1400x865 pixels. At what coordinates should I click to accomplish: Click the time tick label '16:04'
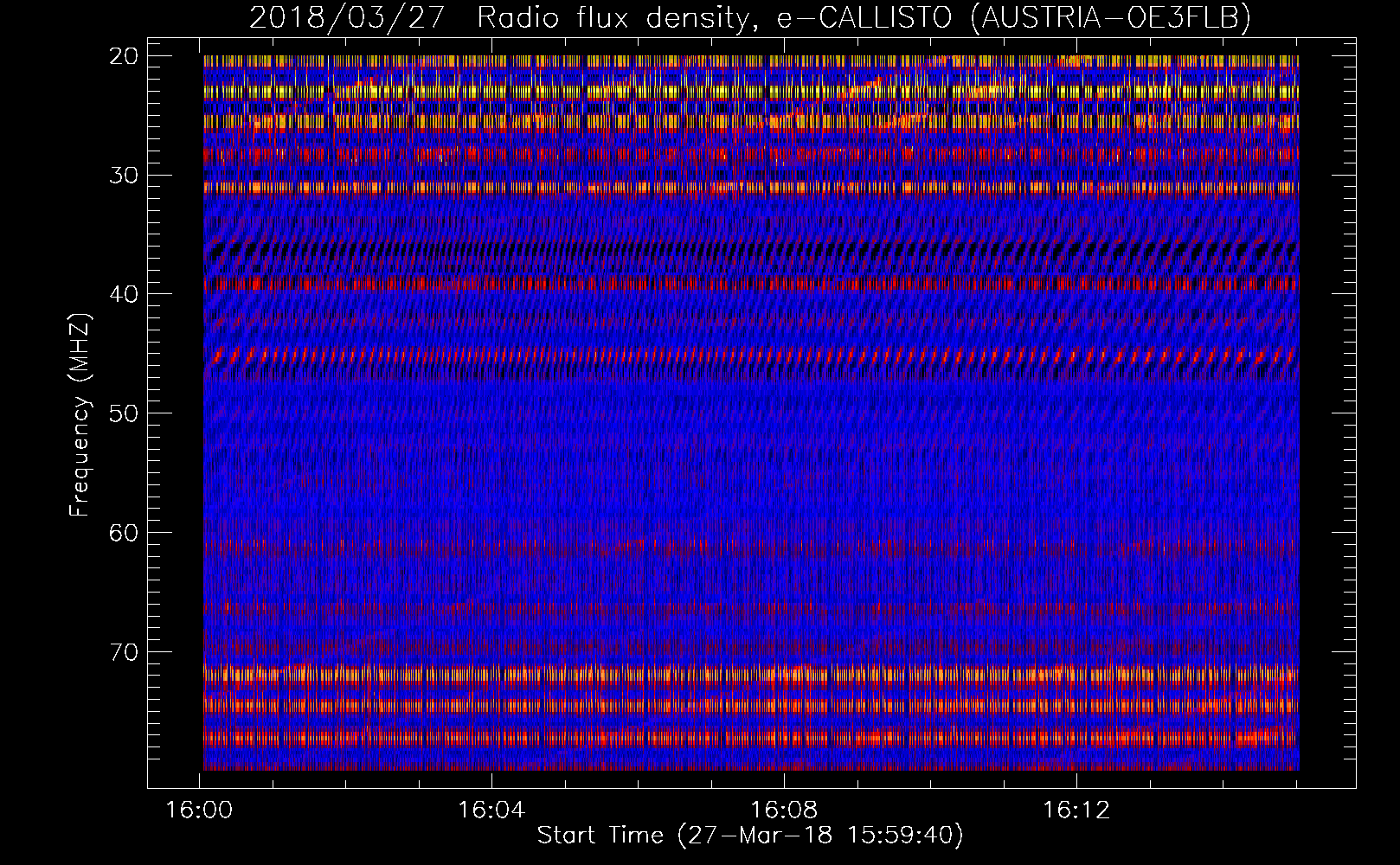pos(491,811)
